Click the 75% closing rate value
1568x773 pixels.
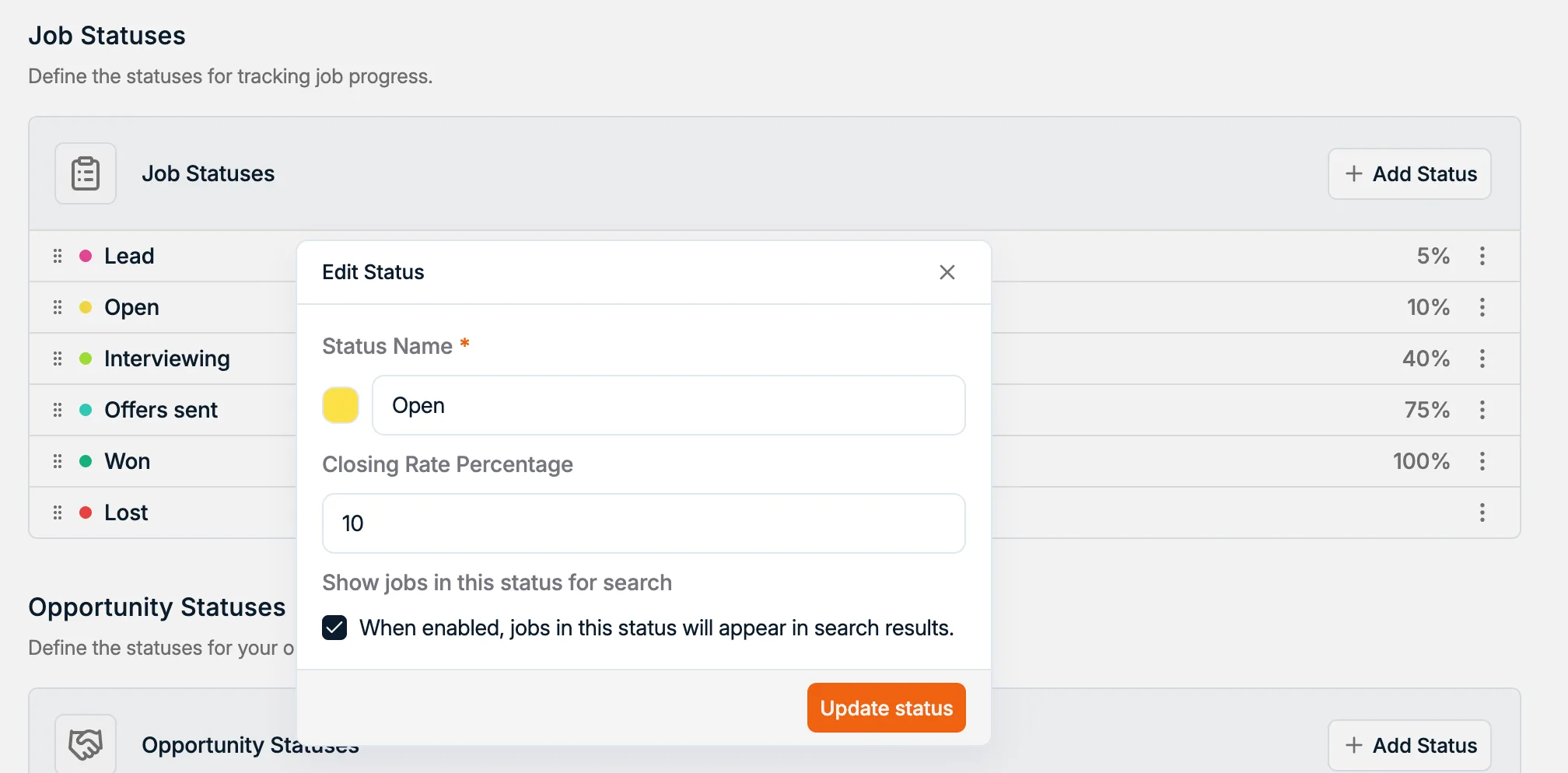pyautogui.click(x=1426, y=410)
